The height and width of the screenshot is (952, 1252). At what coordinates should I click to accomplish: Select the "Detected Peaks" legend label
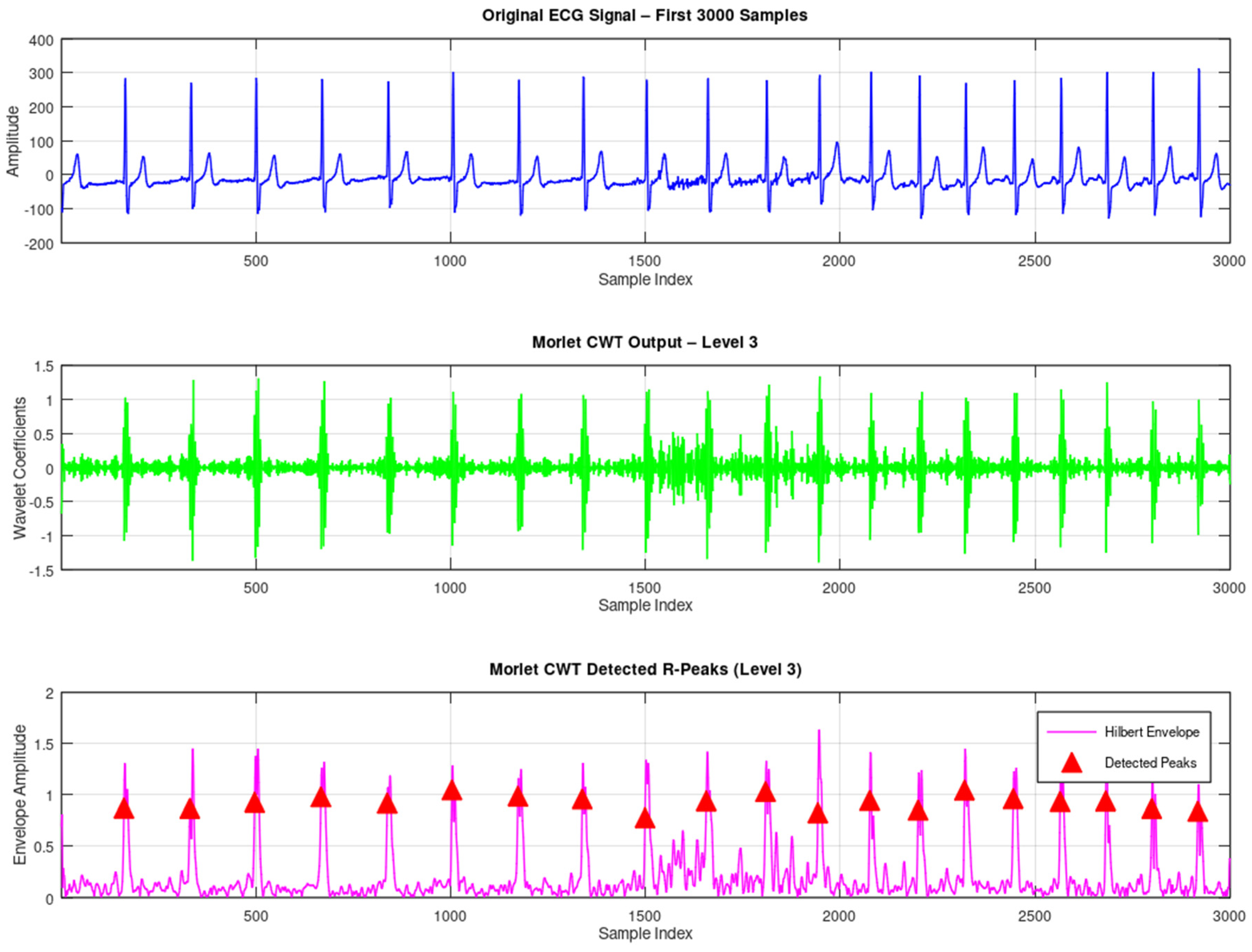(x=1151, y=763)
